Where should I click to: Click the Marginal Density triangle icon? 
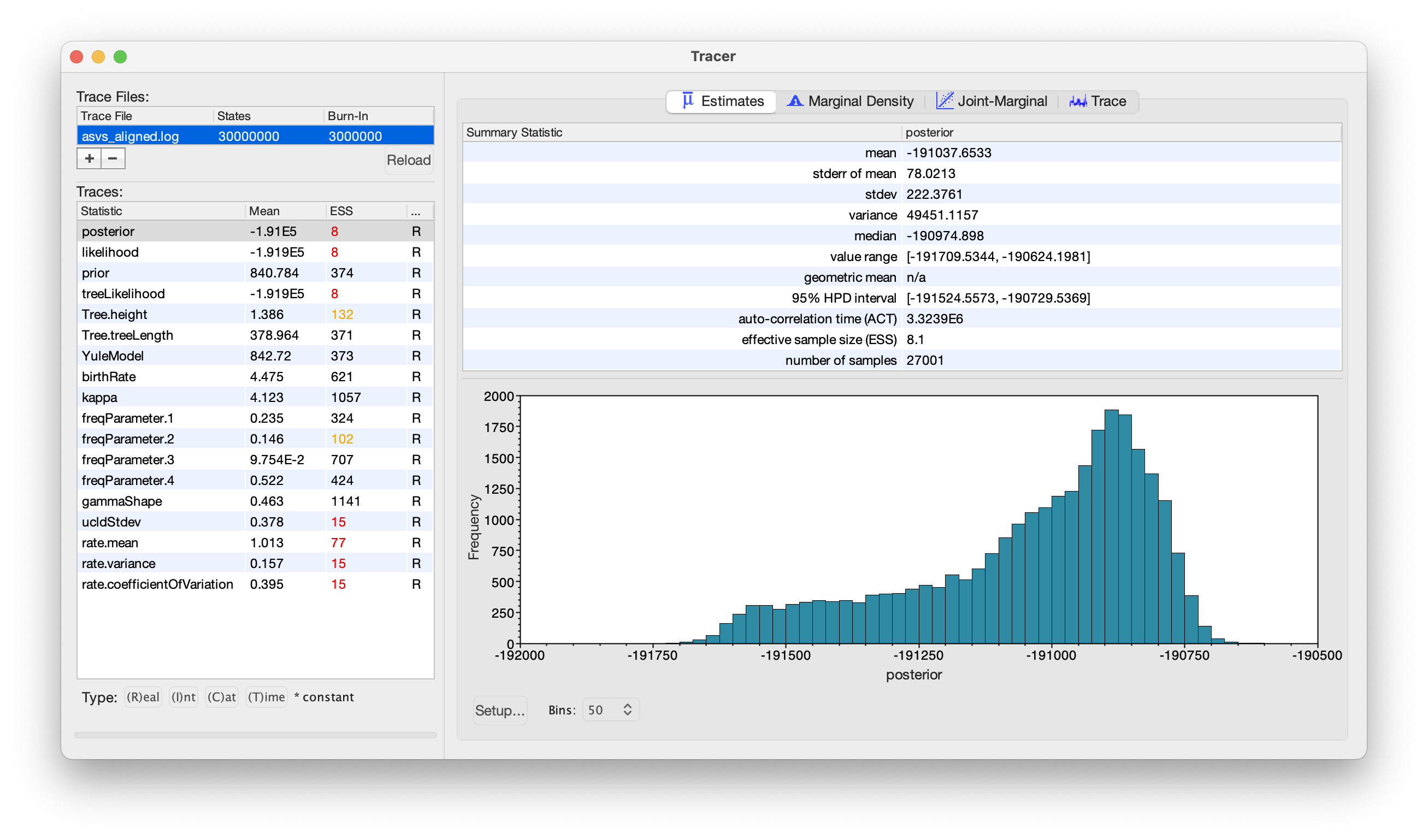[795, 101]
